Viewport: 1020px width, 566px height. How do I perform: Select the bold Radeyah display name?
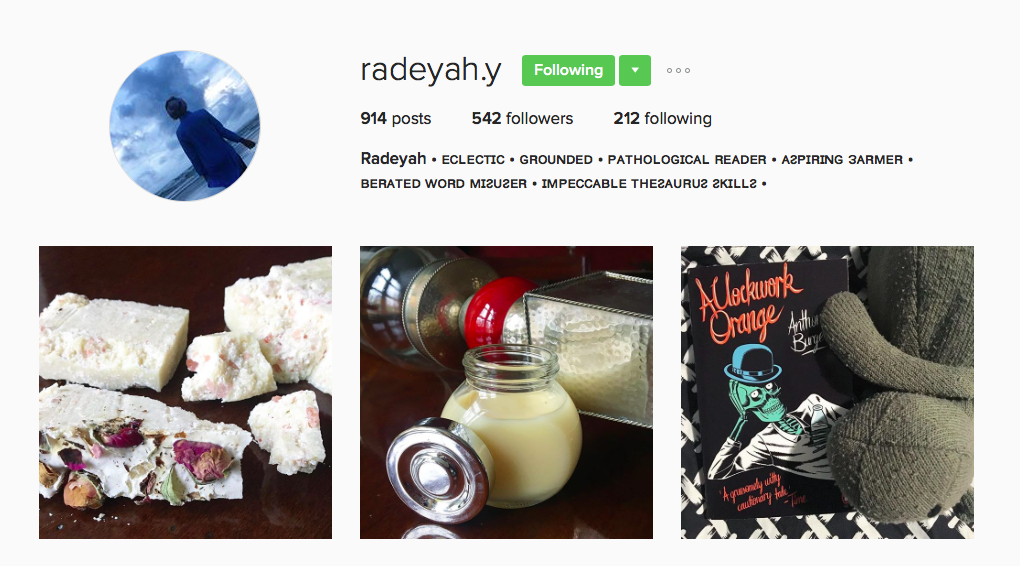pyautogui.click(x=394, y=159)
